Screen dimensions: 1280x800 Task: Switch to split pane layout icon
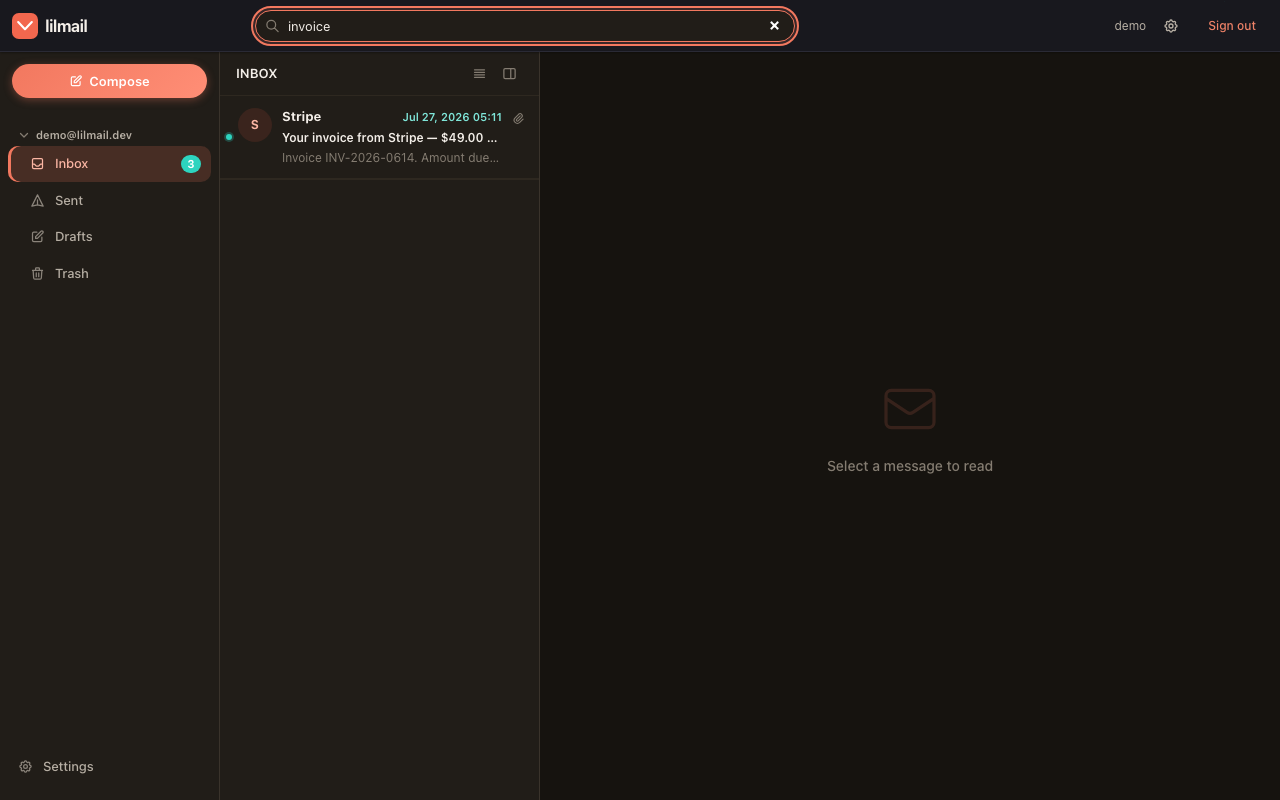(x=509, y=74)
